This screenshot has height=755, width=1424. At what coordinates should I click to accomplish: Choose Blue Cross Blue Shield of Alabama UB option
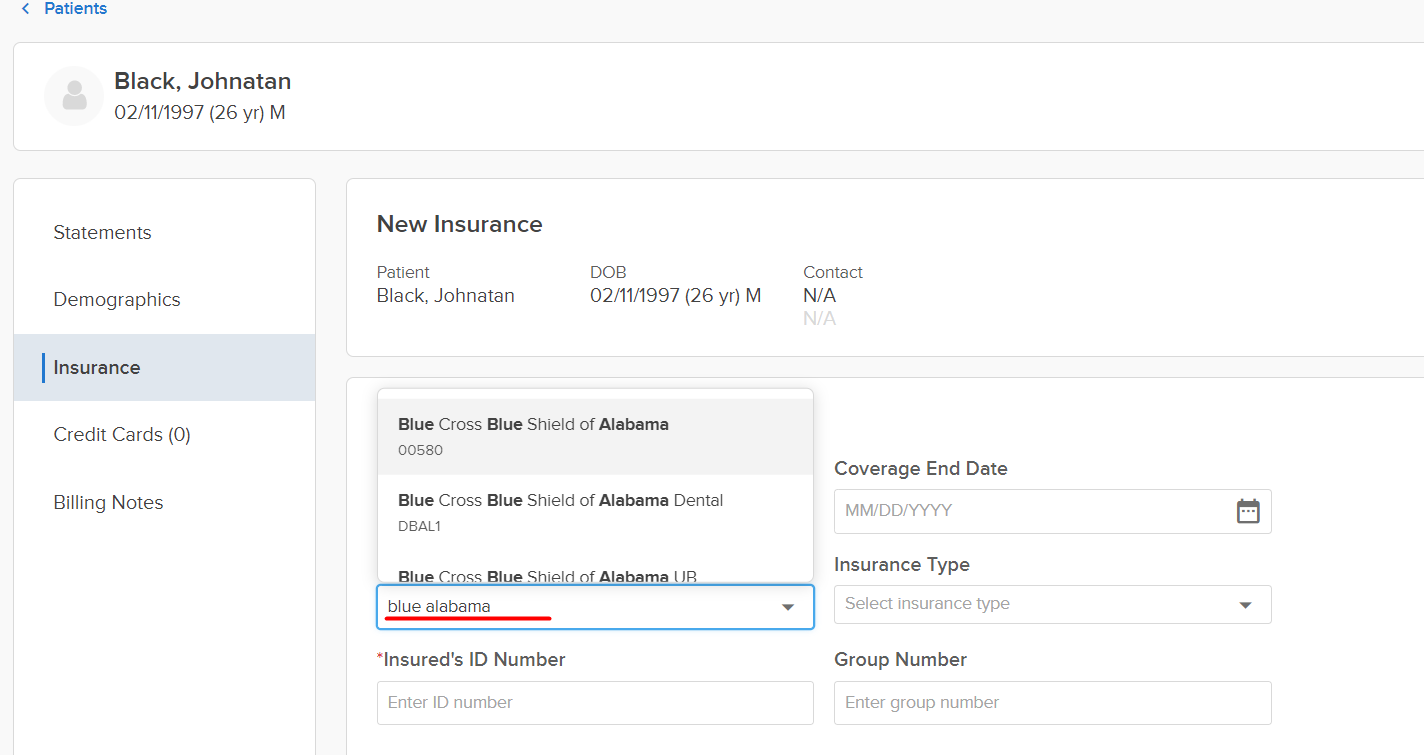pyautogui.click(x=595, y=573)
